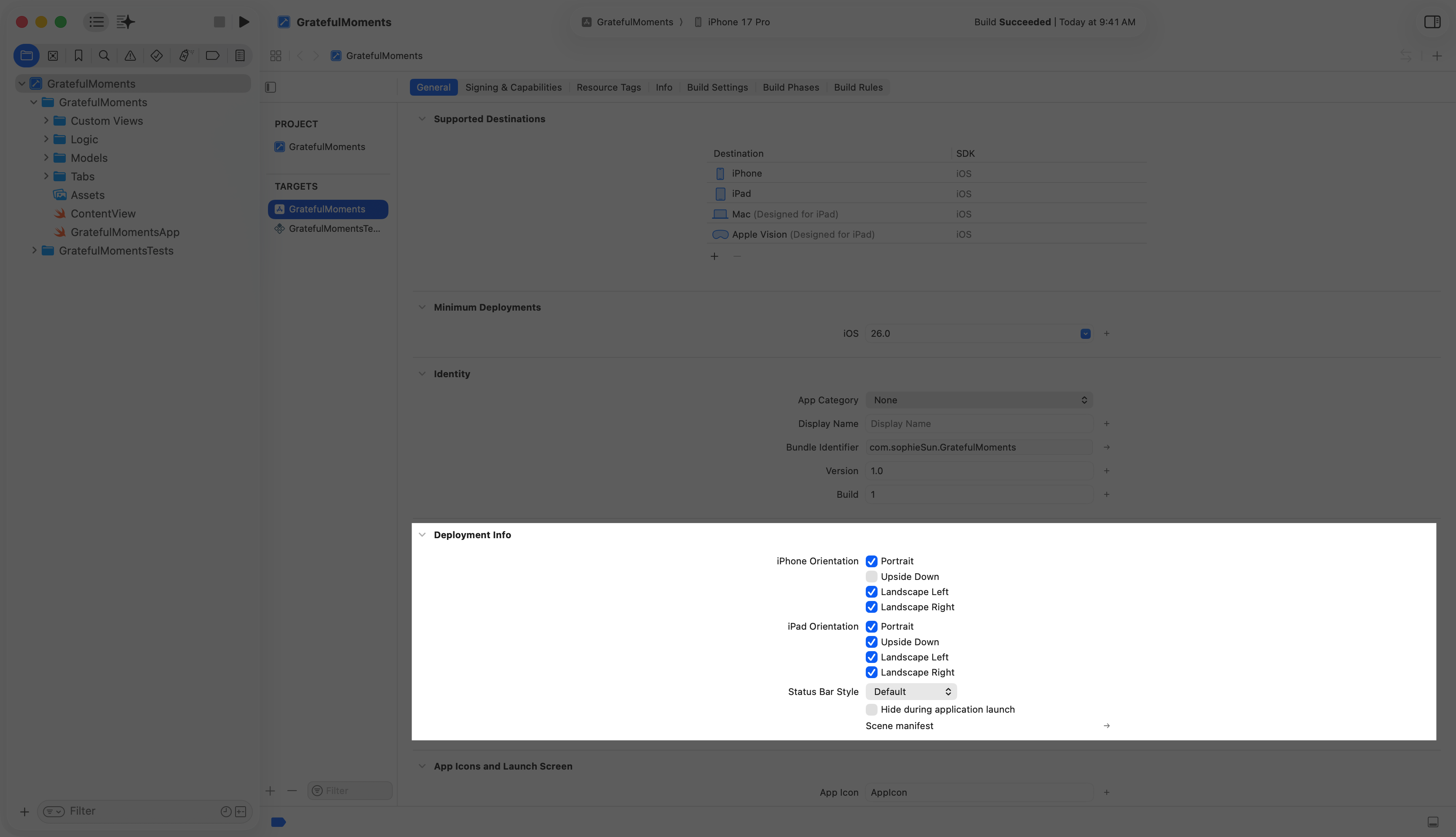Toggle the inspector panel icon at top right
The width and height of the screenshot is (1456, 837).
tap(1432, 22)
